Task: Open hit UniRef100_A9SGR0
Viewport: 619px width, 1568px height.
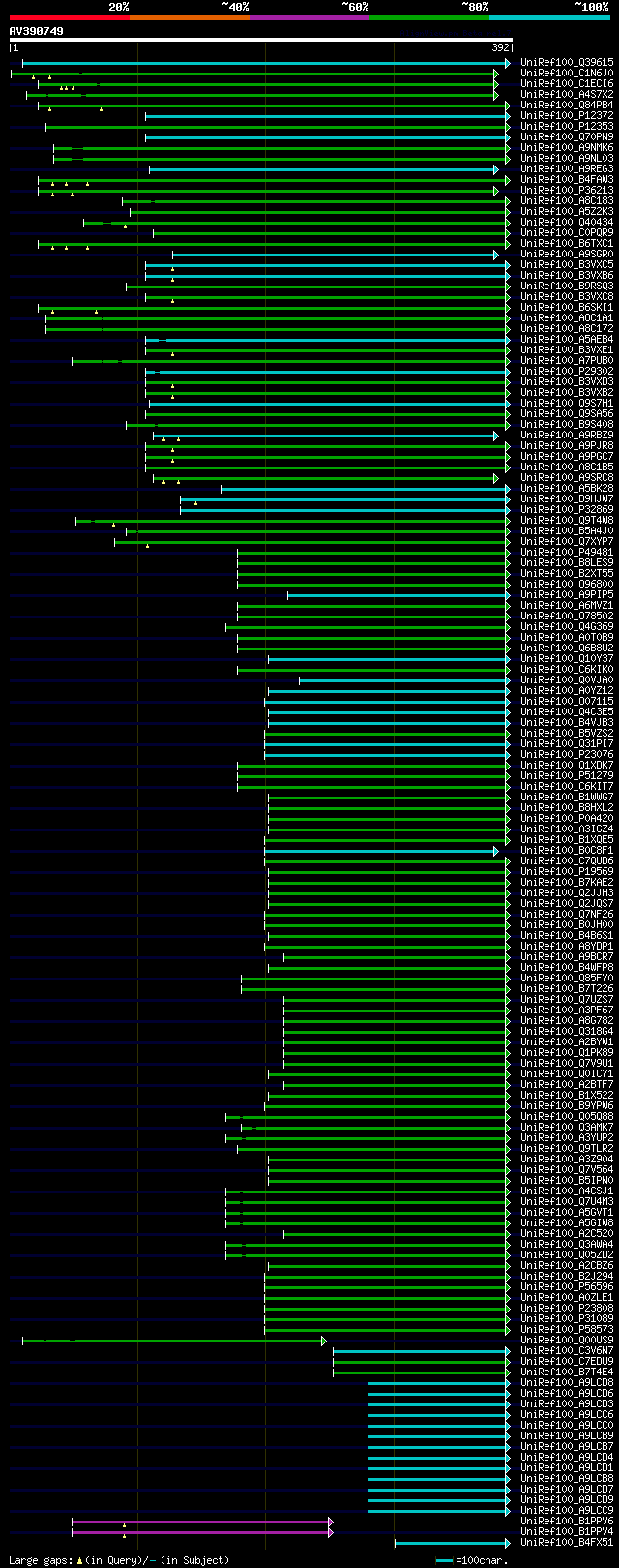Action: (x=567, y=254)
